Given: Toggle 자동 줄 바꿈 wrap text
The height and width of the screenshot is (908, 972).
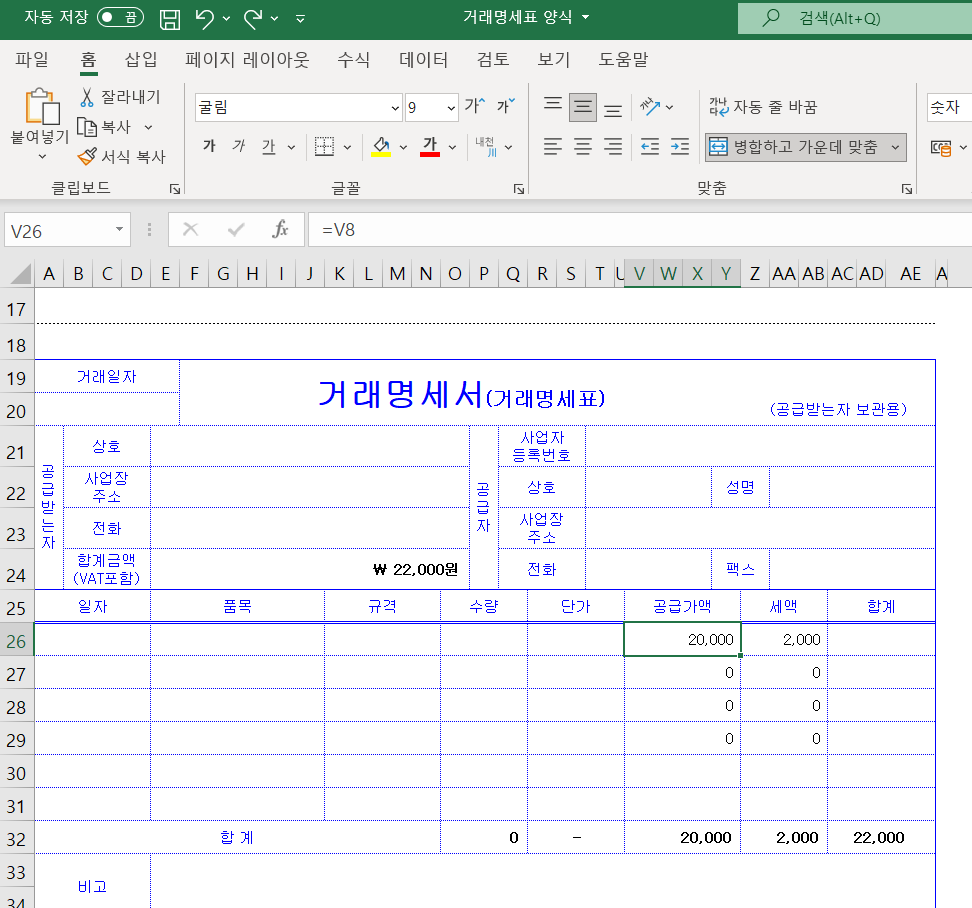Looking at the screenshot, I should pyautogui.click(x=763, y=107).
